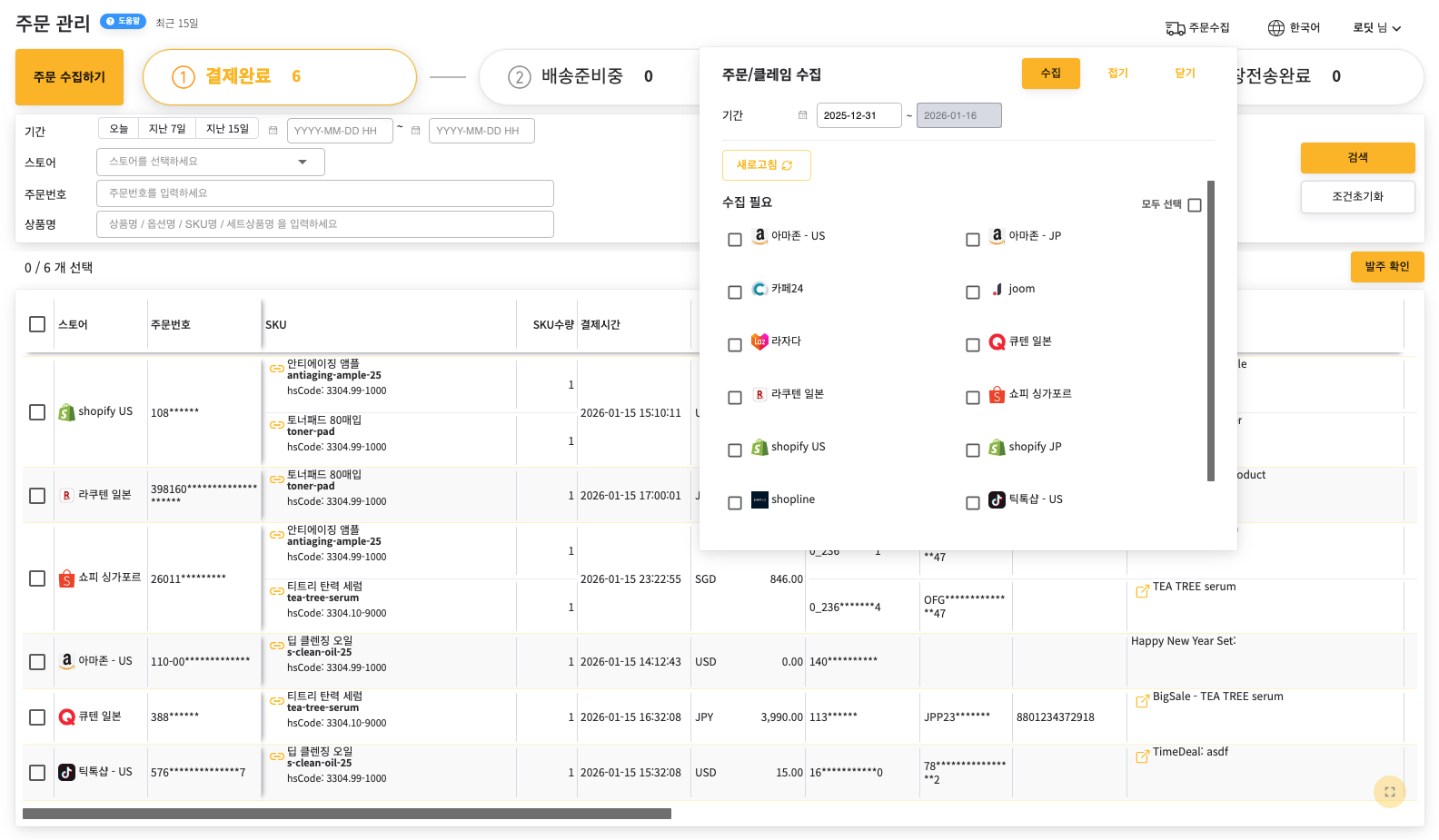
Task: Click the globe icon beside 한국어
Action: [x=1276, y=28]
